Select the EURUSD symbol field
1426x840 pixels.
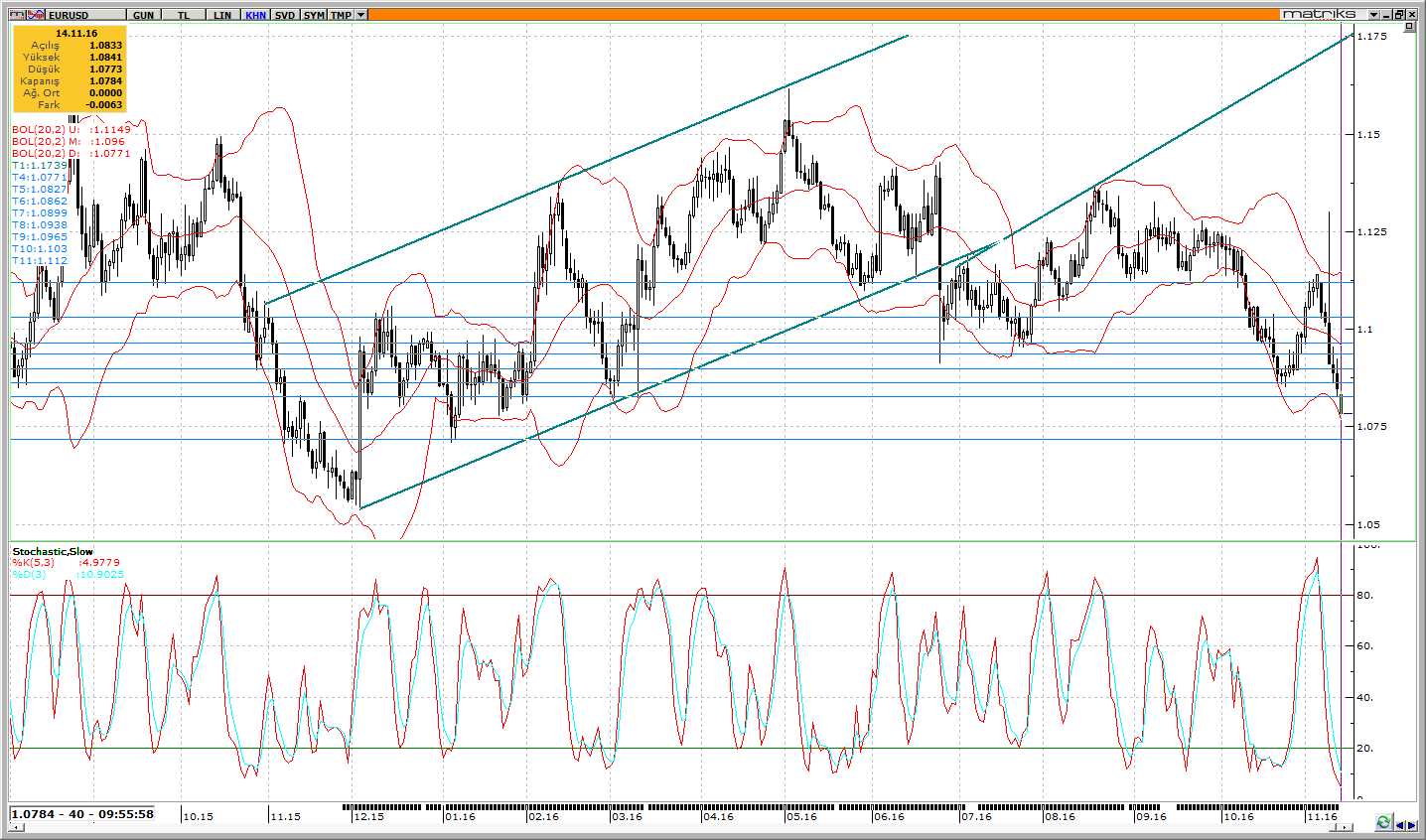(x=86, y=15)
